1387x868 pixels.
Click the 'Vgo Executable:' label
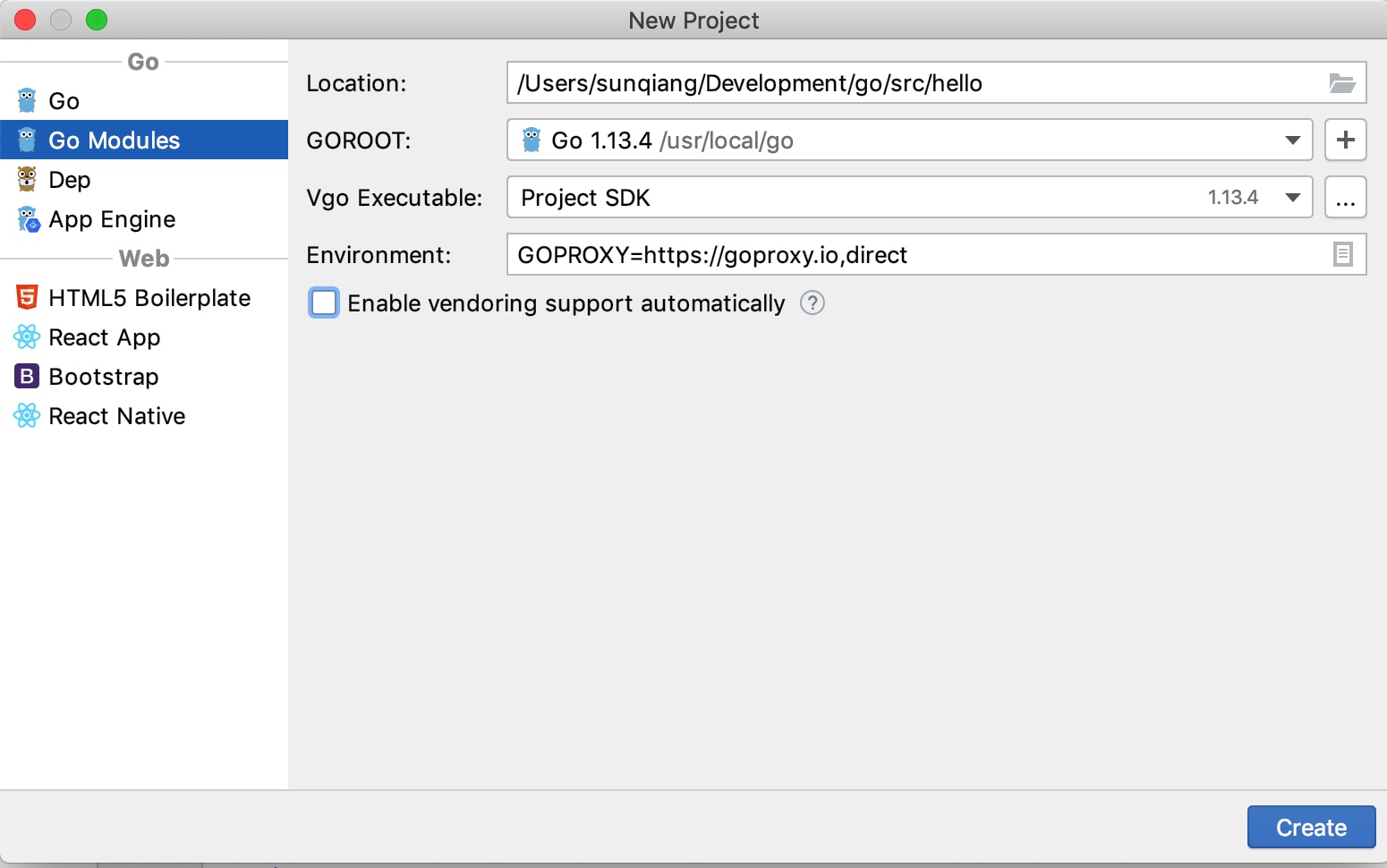tap(394, 198)
